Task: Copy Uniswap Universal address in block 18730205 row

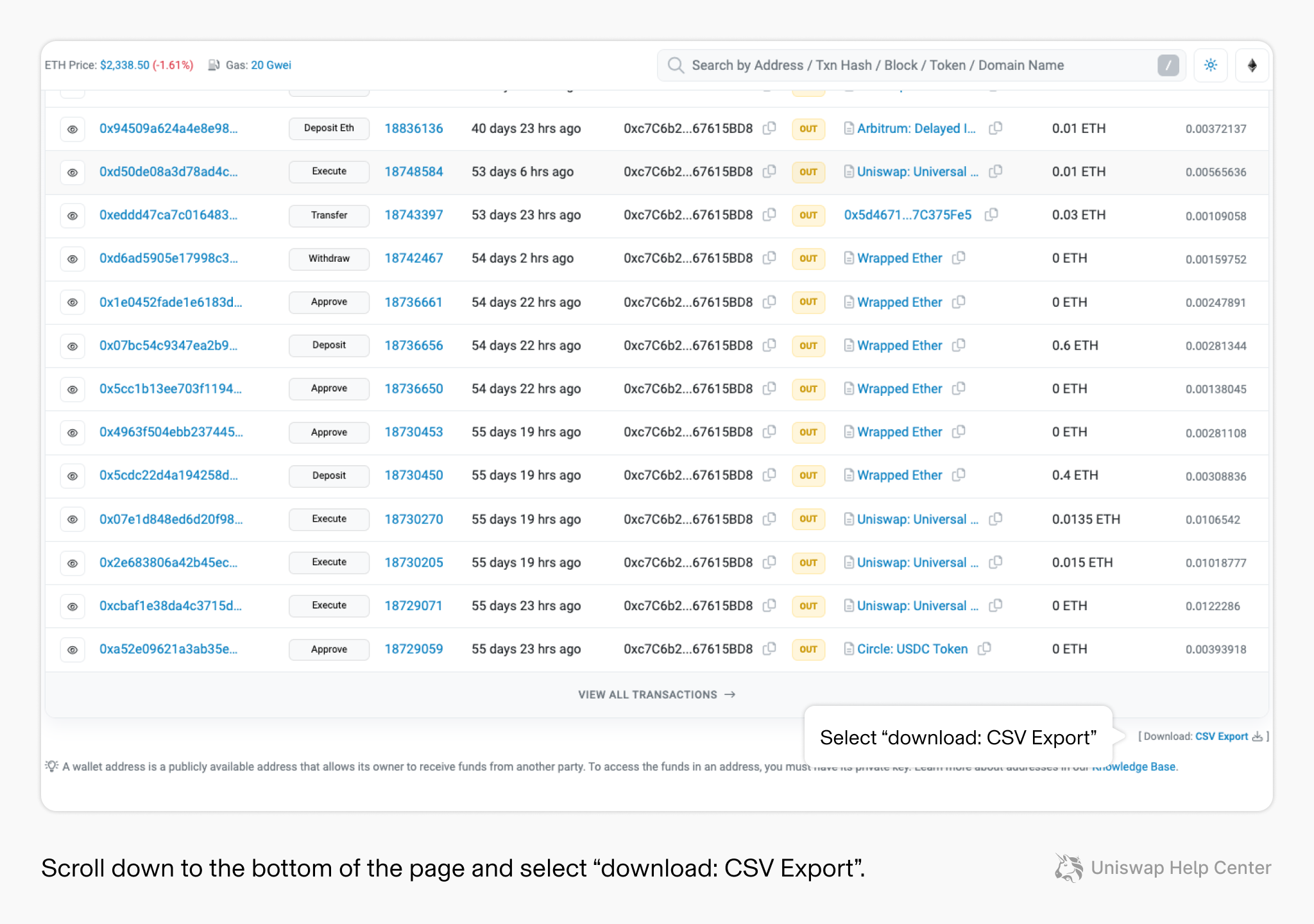Action: (996, 562)
